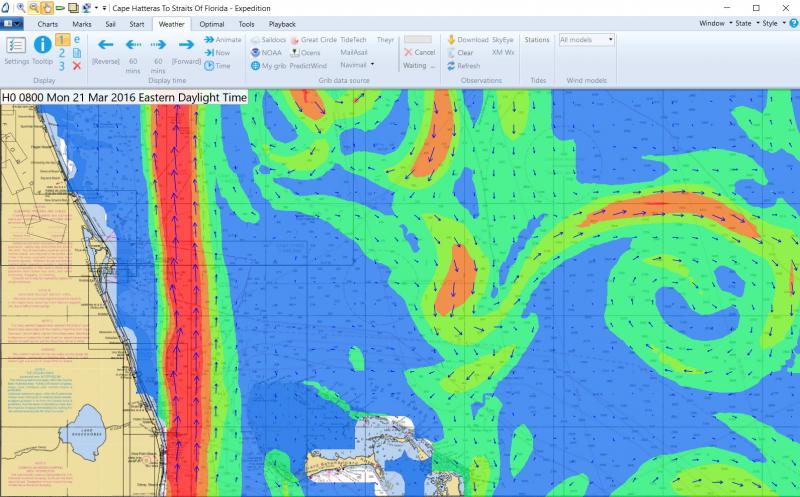Image resolution: width=800 pixels, height=497 pixels.
Task: Click the red X delete icon
Action: tap(76, 66)
